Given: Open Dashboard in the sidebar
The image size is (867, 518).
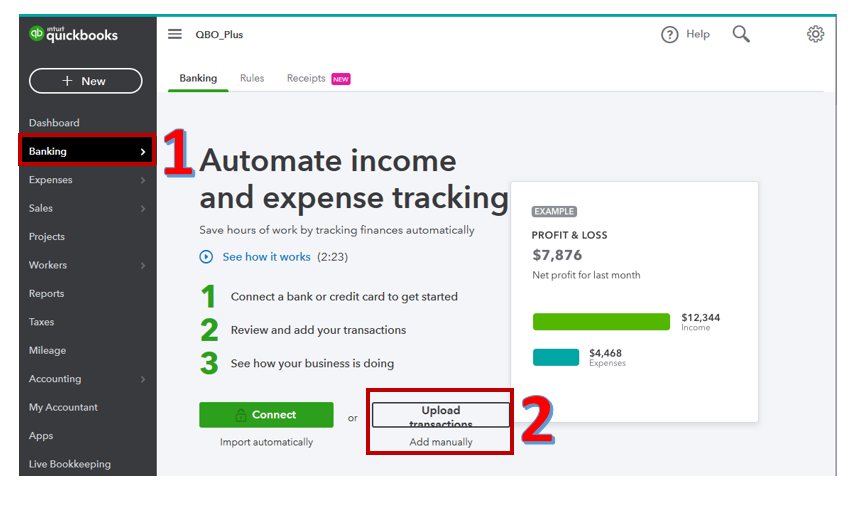Looking at the screenshot, I should 54,123.
